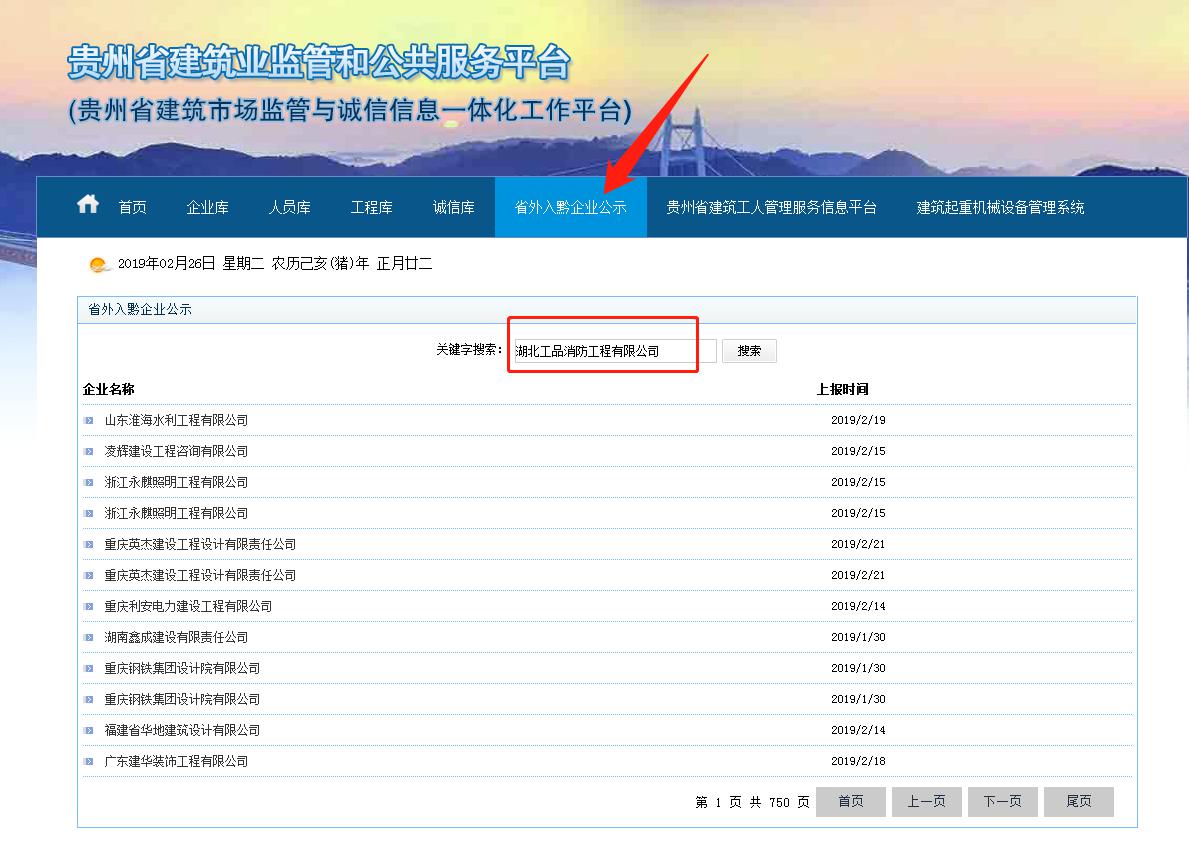The width and height of the screenshot is (1189, 848).
Task: Open 贵州省建筑工人管理服务信息平台 menu item
Action: click(771, 207)
